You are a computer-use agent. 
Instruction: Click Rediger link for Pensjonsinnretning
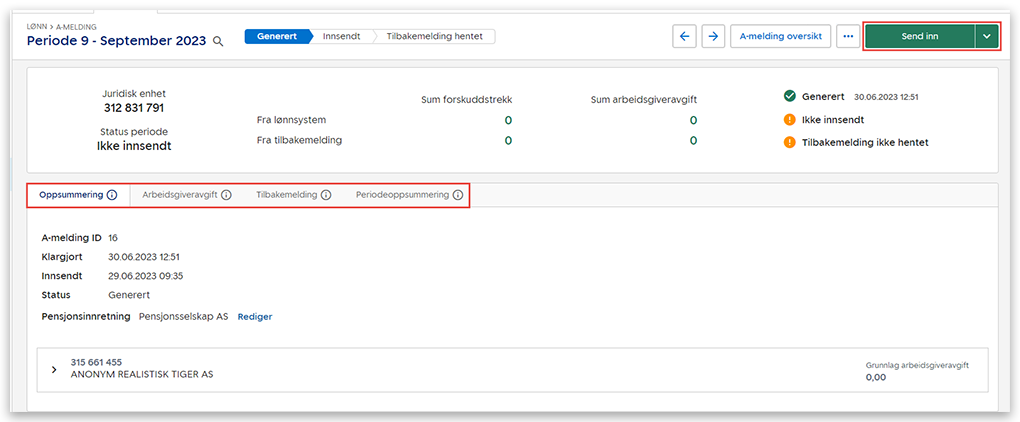254,317
